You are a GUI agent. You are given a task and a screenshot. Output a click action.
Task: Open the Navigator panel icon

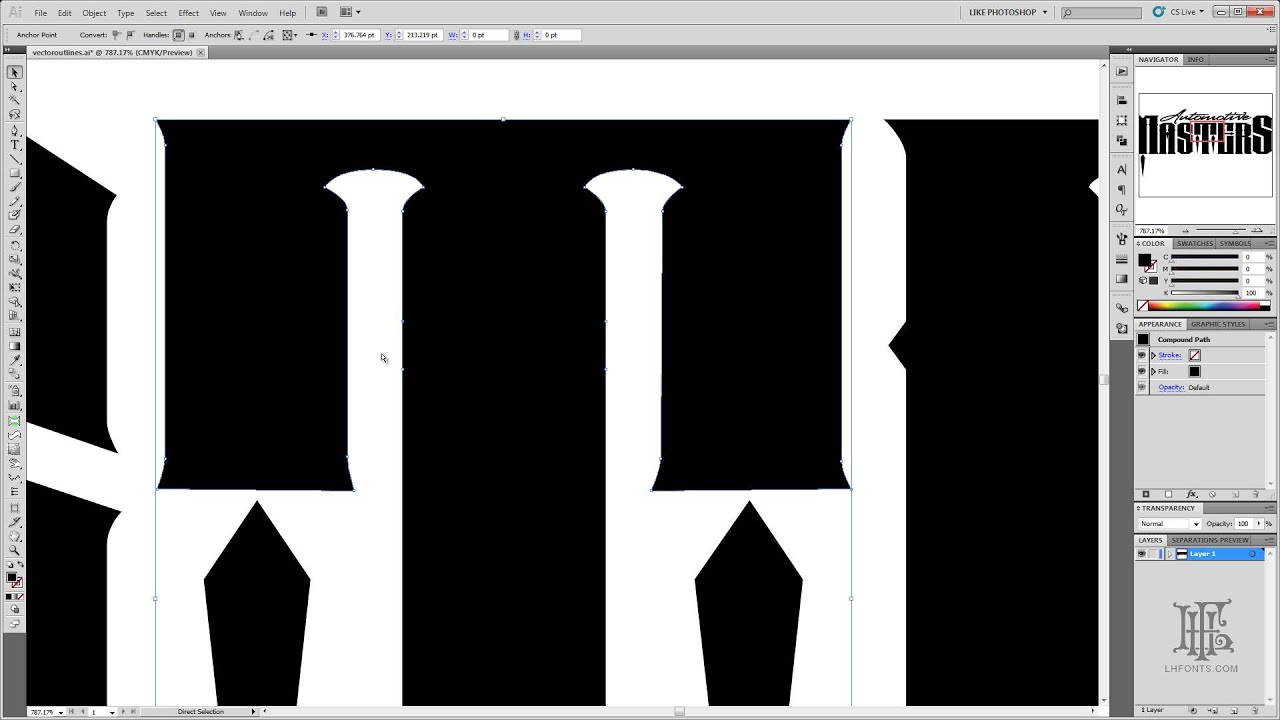point(1157,59)
